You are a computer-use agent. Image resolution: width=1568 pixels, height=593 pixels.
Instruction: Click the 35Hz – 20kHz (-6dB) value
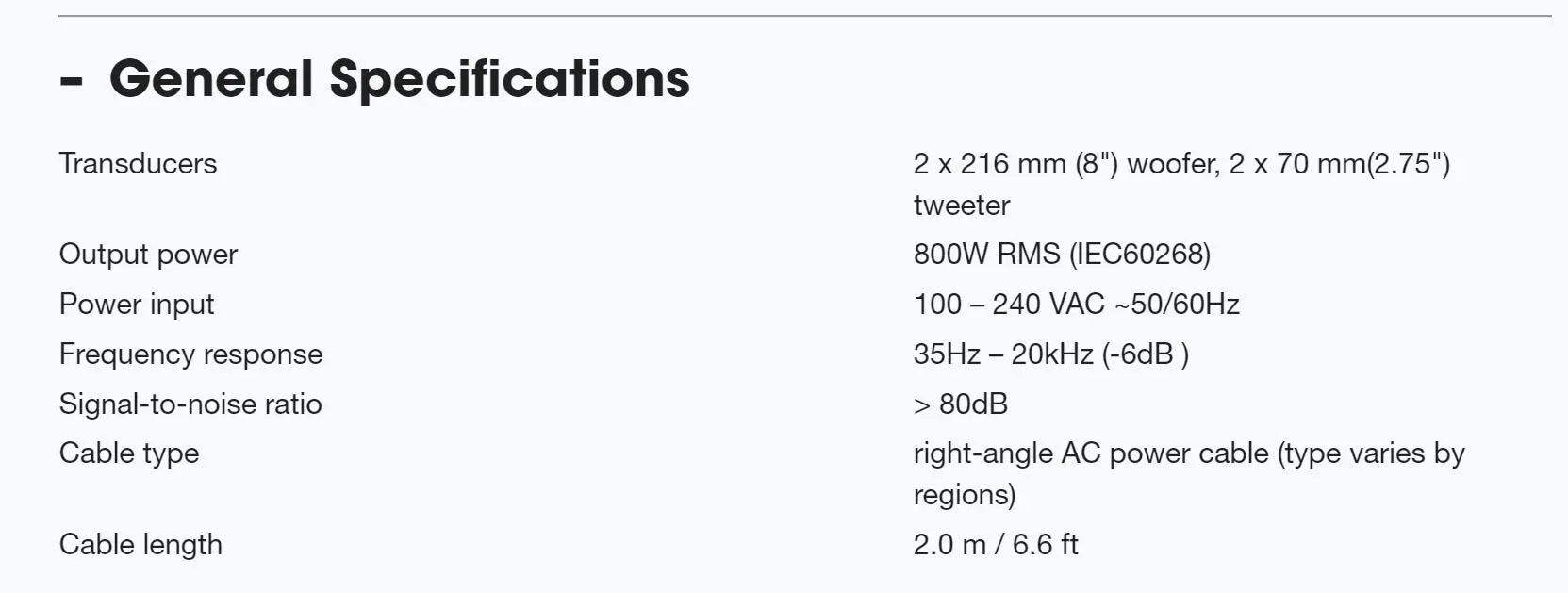pos(1050,354)
